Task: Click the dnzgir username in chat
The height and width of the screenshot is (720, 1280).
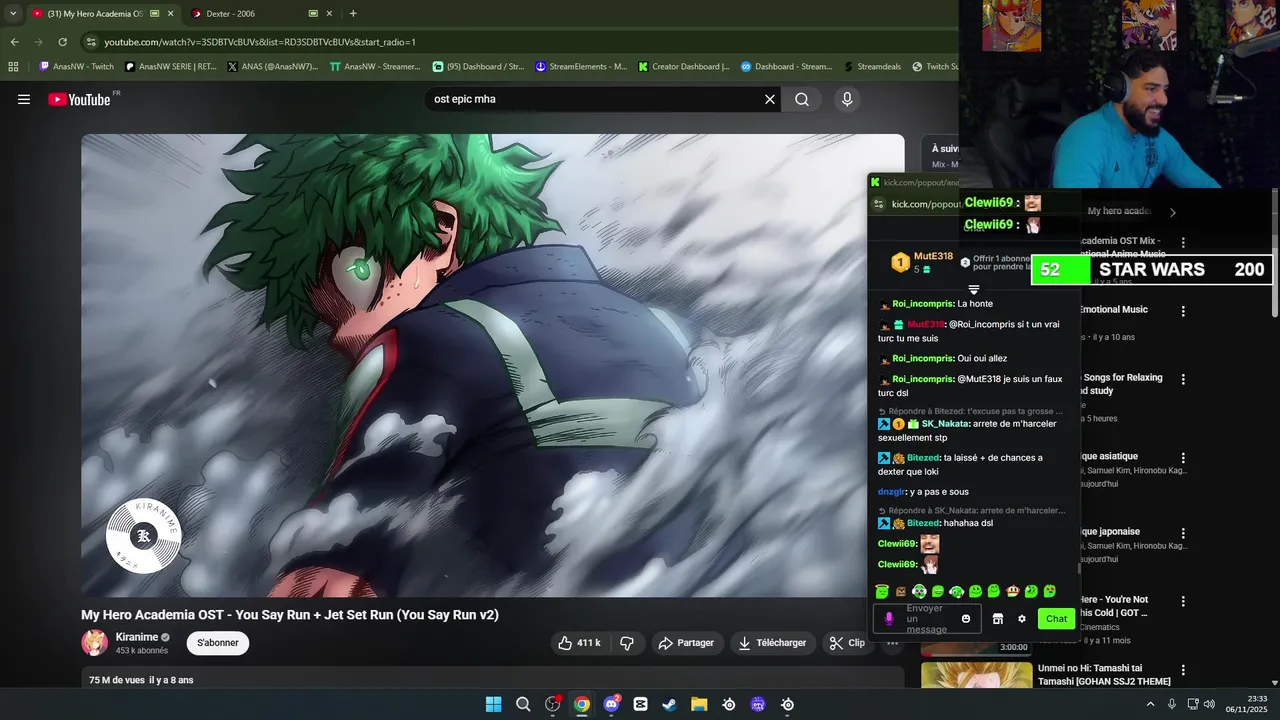Action: coord(892,492)
